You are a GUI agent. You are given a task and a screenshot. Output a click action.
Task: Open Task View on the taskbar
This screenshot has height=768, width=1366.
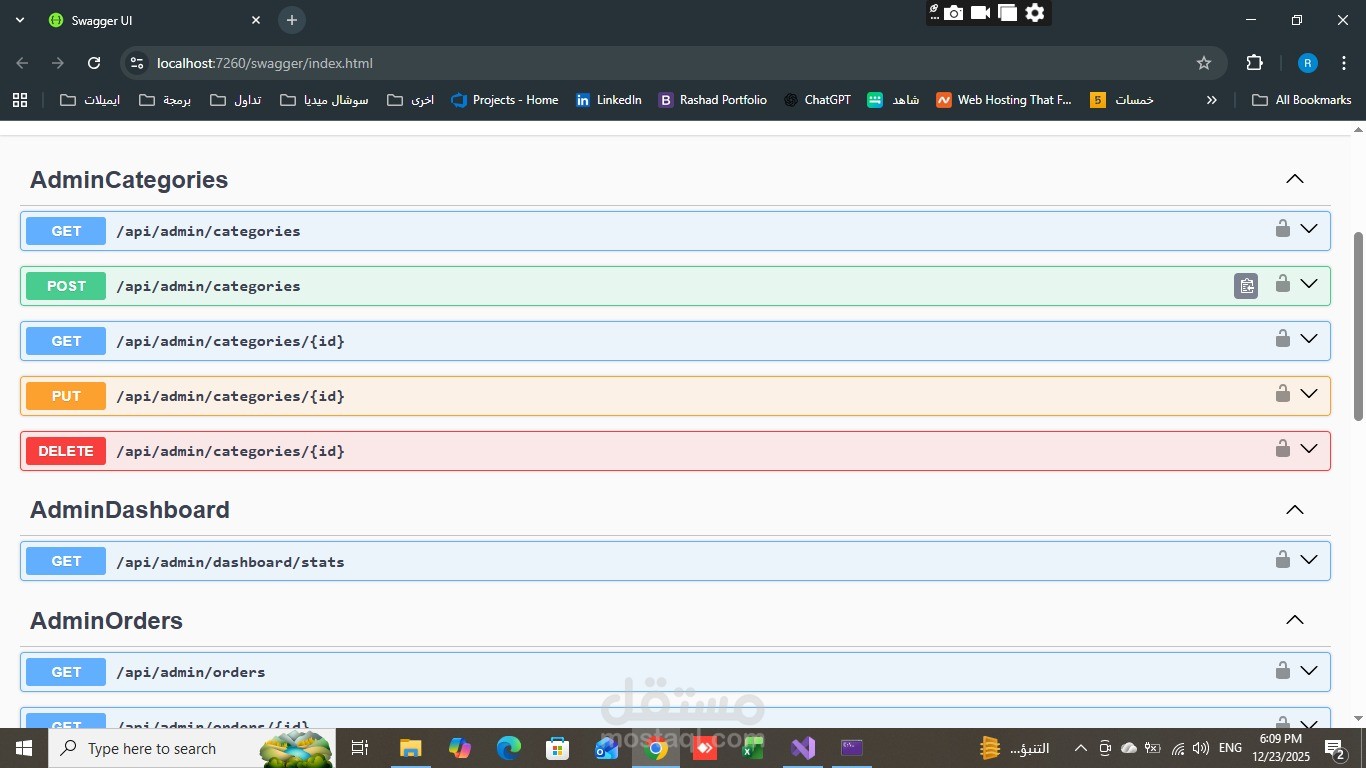pyautogui.click(x=361, y=748)
